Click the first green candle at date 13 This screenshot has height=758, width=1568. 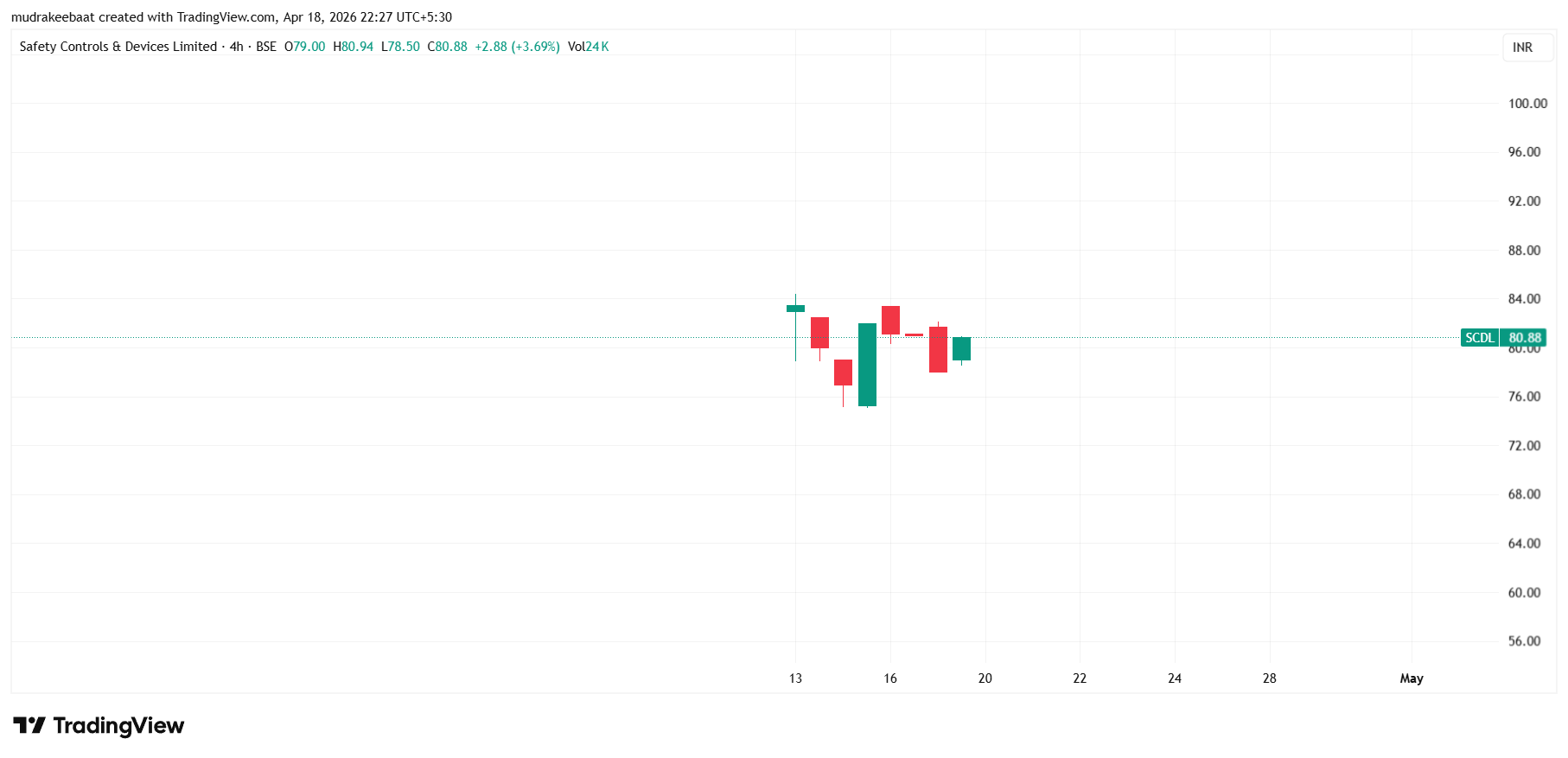pos(795,309)
